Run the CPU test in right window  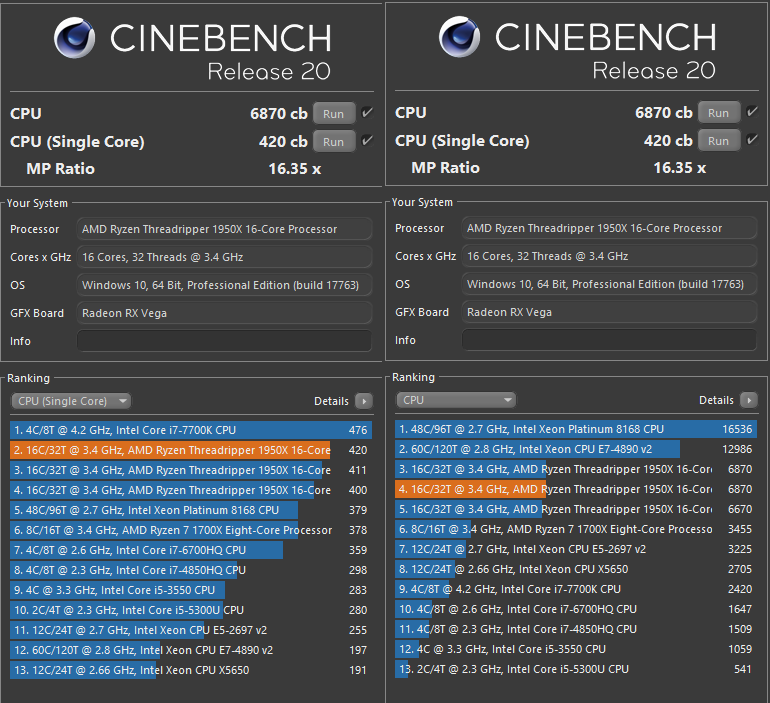[719, 113]
